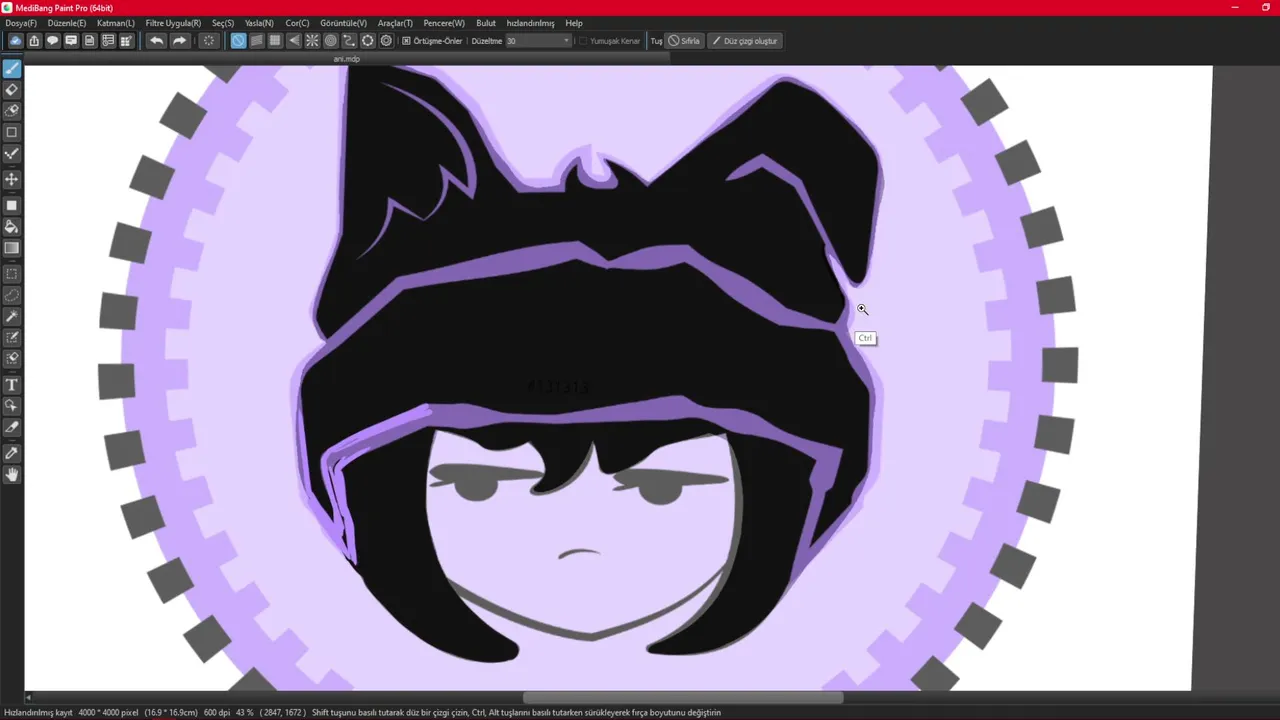Select the Text tool

pos(12,384)
